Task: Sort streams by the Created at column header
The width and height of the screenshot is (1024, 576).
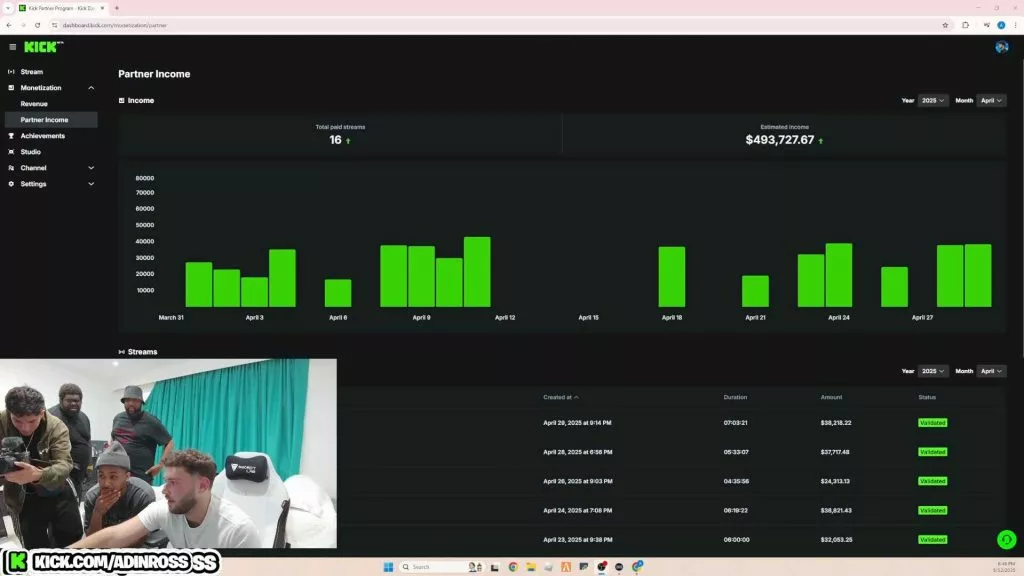Action: click(x=560, y=397)
